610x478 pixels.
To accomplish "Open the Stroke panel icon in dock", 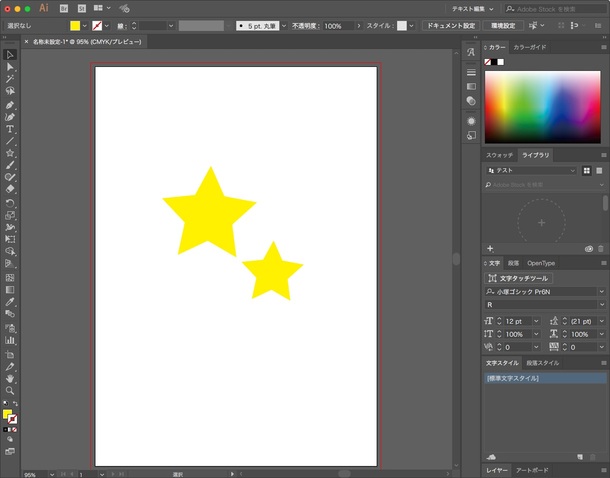I will (471, 72).
